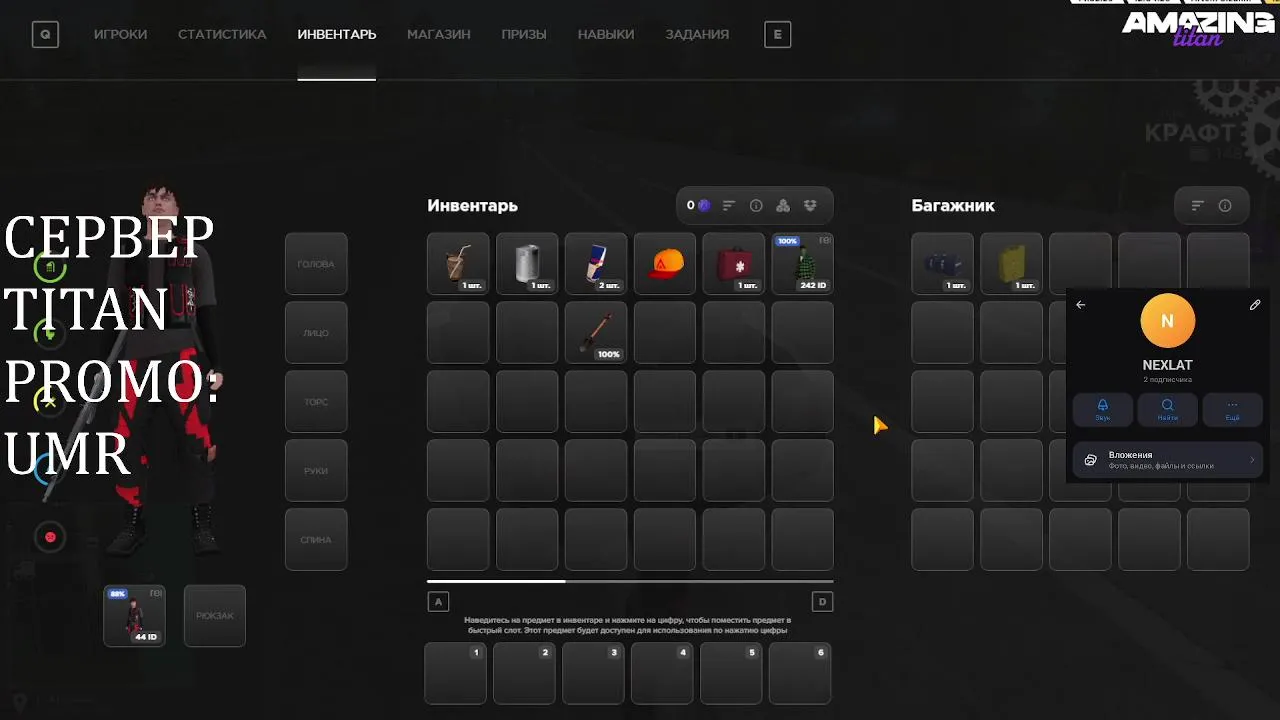Image resolution: width=1280 pixels, height=720 pixels.
Task: Select the dark duffel bag in Багажник
Action: coord(942,264)
